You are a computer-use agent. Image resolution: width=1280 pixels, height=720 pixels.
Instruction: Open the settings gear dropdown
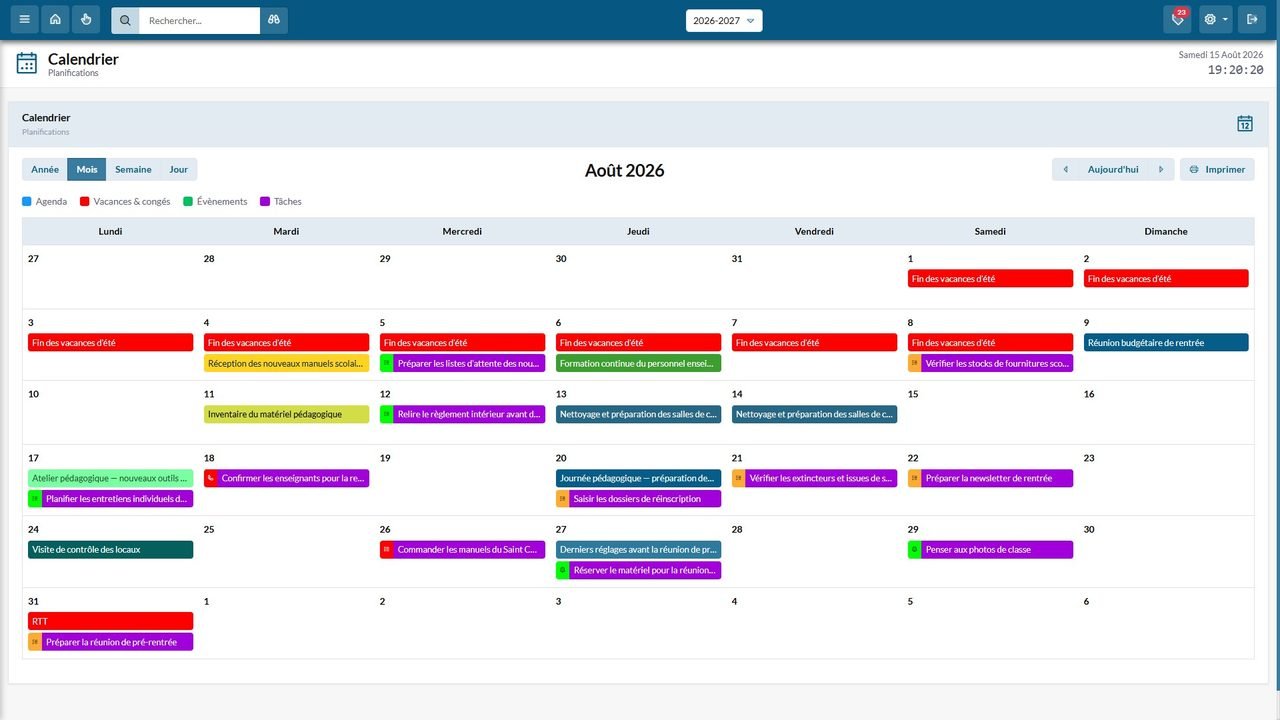point(1215,20)
